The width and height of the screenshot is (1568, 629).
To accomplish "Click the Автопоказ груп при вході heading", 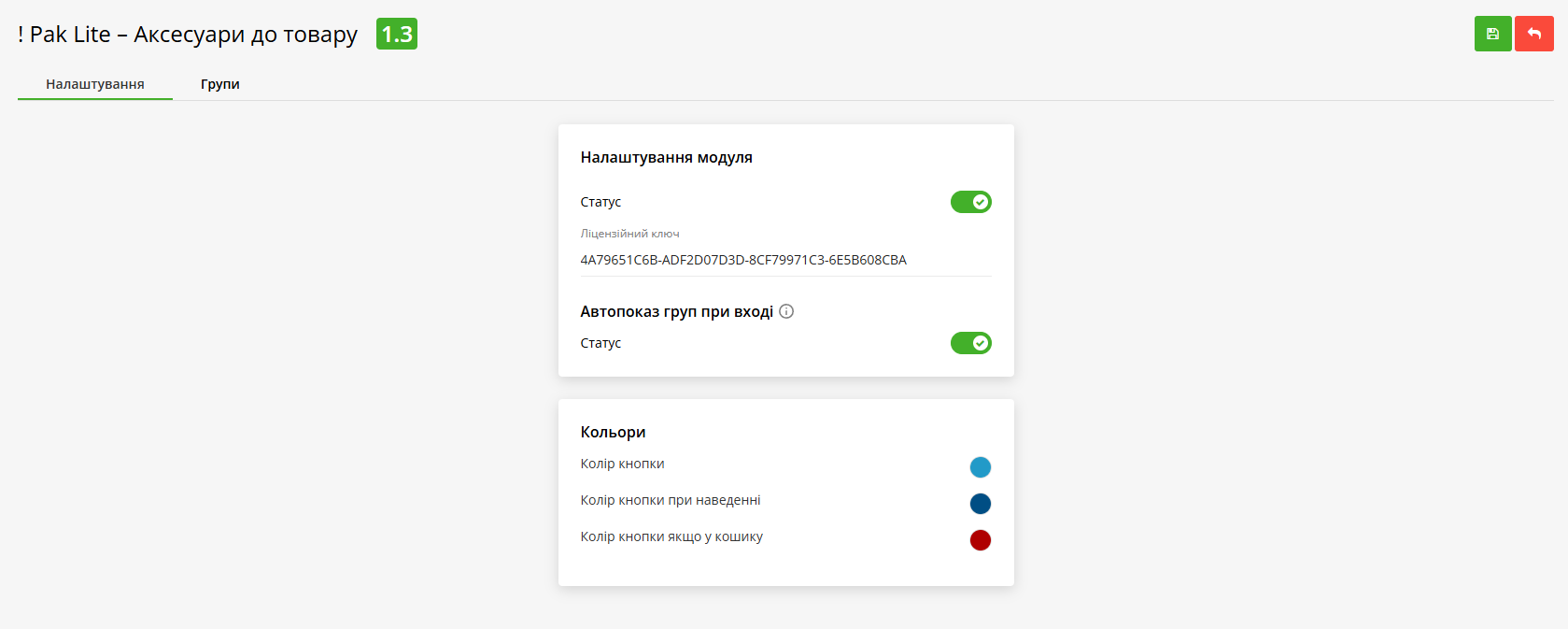I will coord(676,311).
